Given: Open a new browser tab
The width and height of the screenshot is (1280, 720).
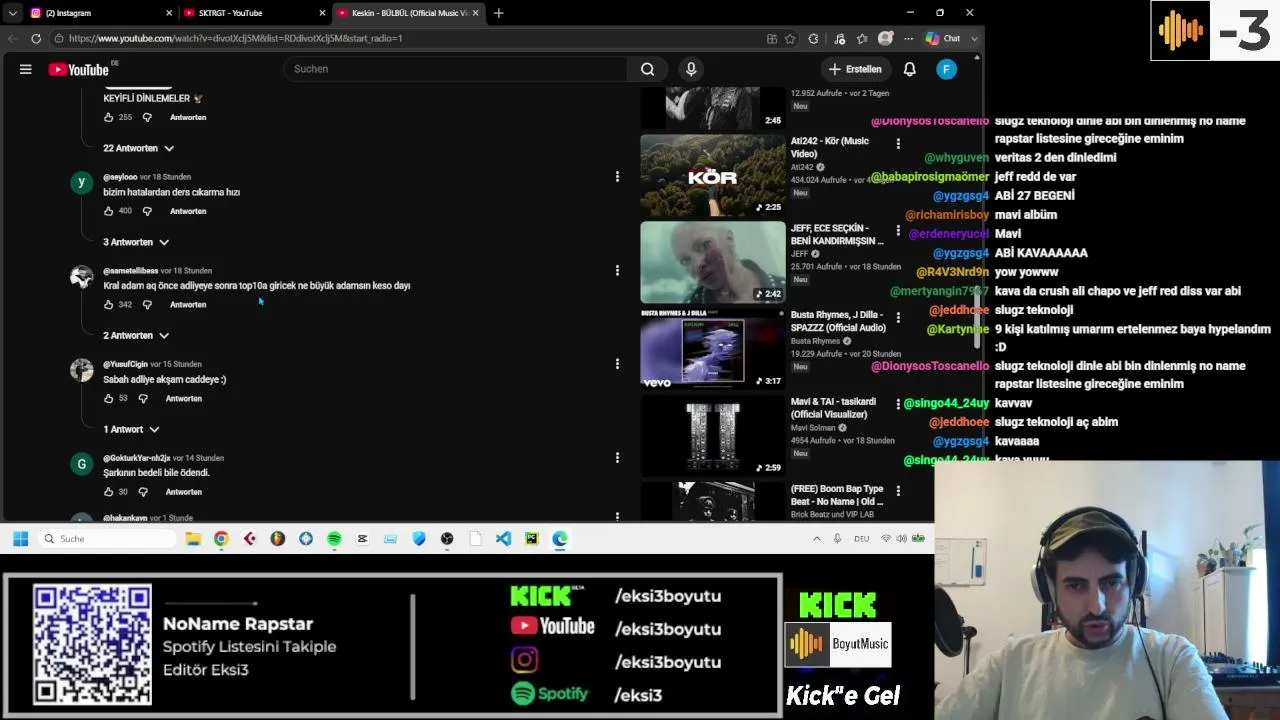Looking at the screenshot, I should pyautogui.click(x=498, y=13).
